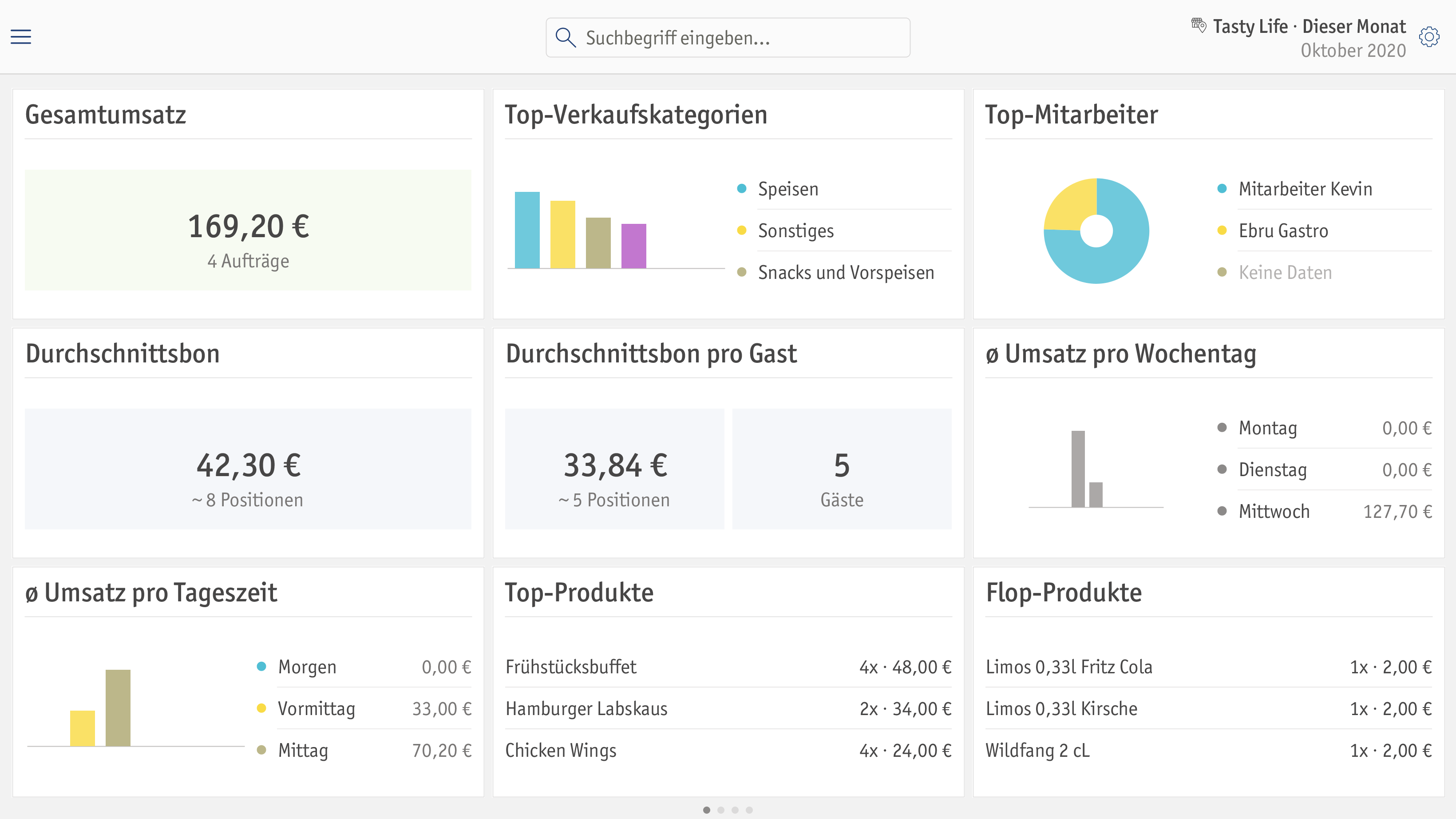Open the Top-Produkte card title
The width and height of the screenshot is (1456, 819).
pos(579,593)
